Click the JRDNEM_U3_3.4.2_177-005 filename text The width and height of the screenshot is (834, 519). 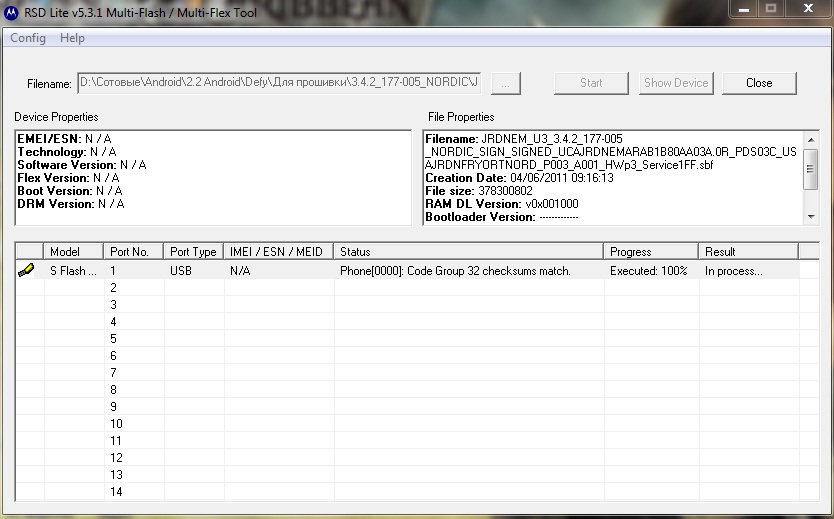coord(552,139)
